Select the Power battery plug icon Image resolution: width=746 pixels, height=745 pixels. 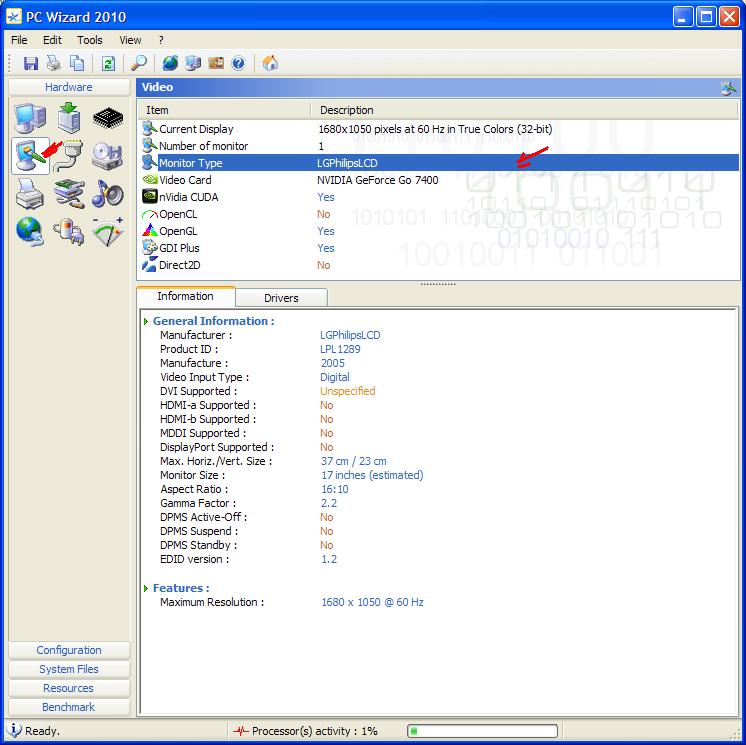pos(69,232)
